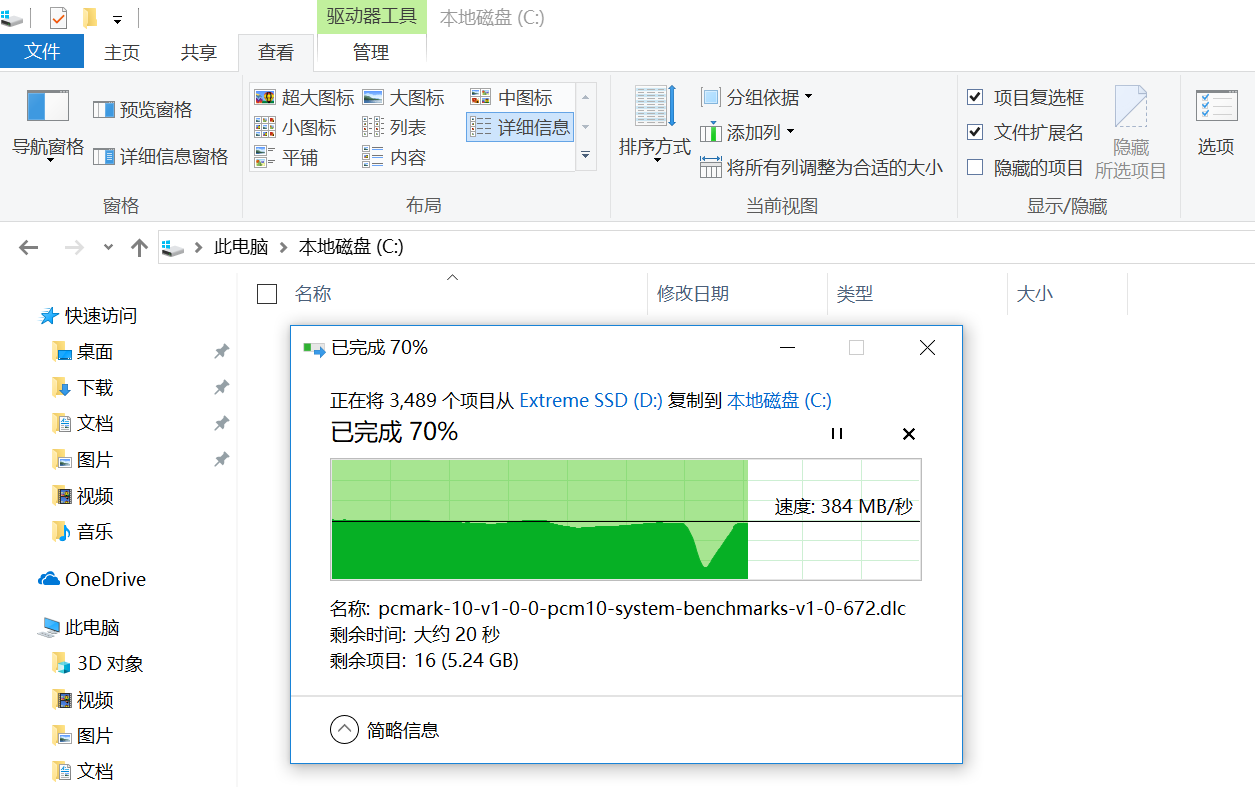Open 音乐 in quick access

(x=83, y=531)
